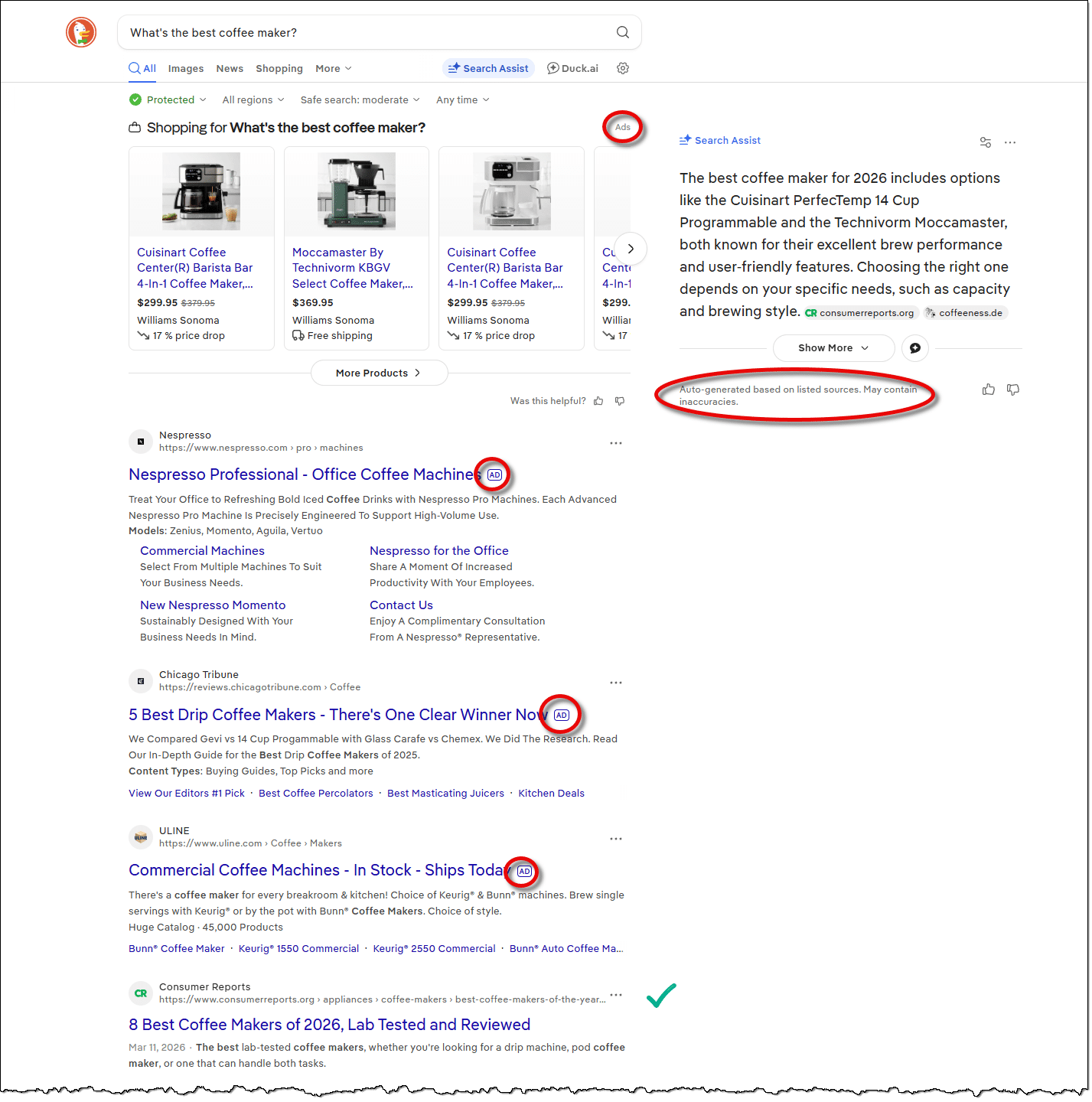Click the Nespresso for the Office sitelink
1092x1102 pixels.
tap(439, 551)
